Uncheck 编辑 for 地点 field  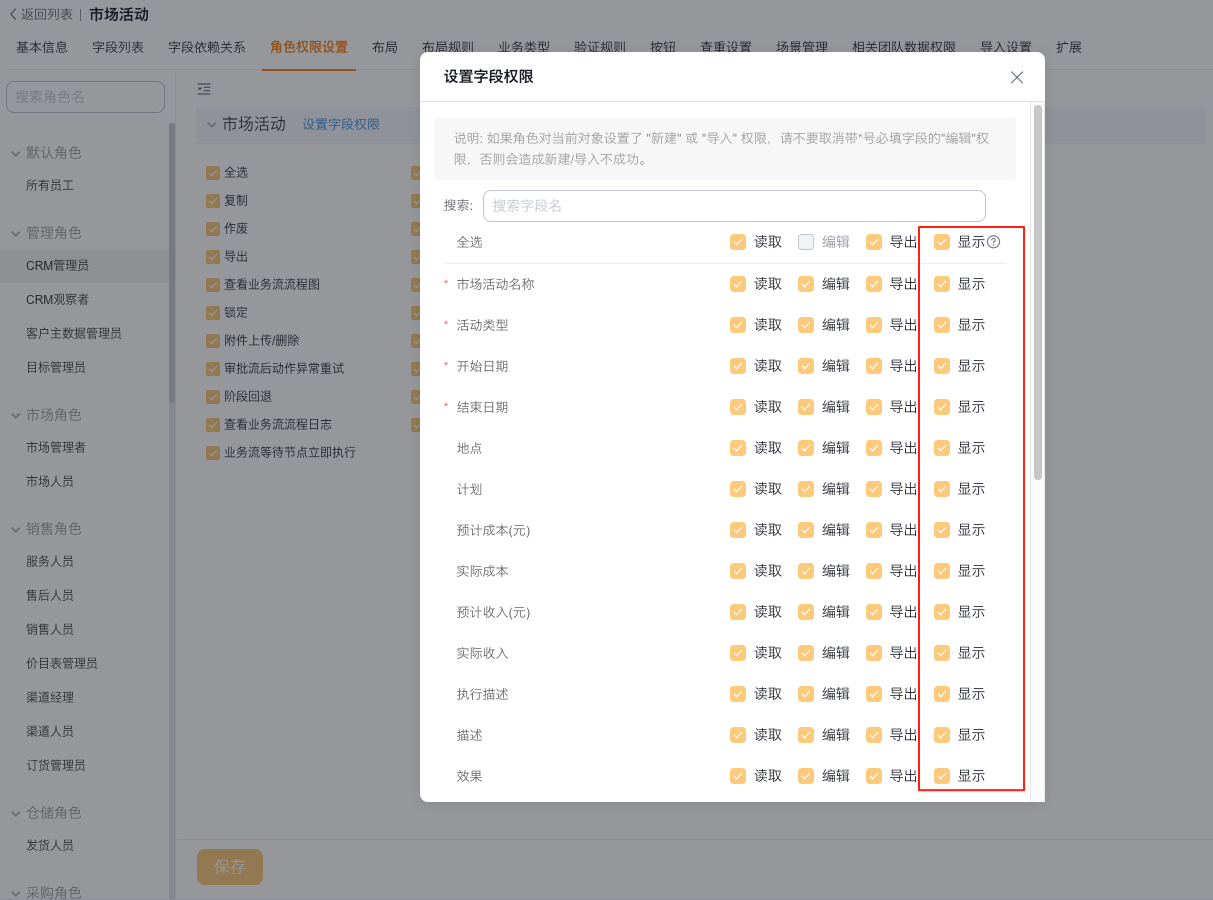click(x=806, y=448)
